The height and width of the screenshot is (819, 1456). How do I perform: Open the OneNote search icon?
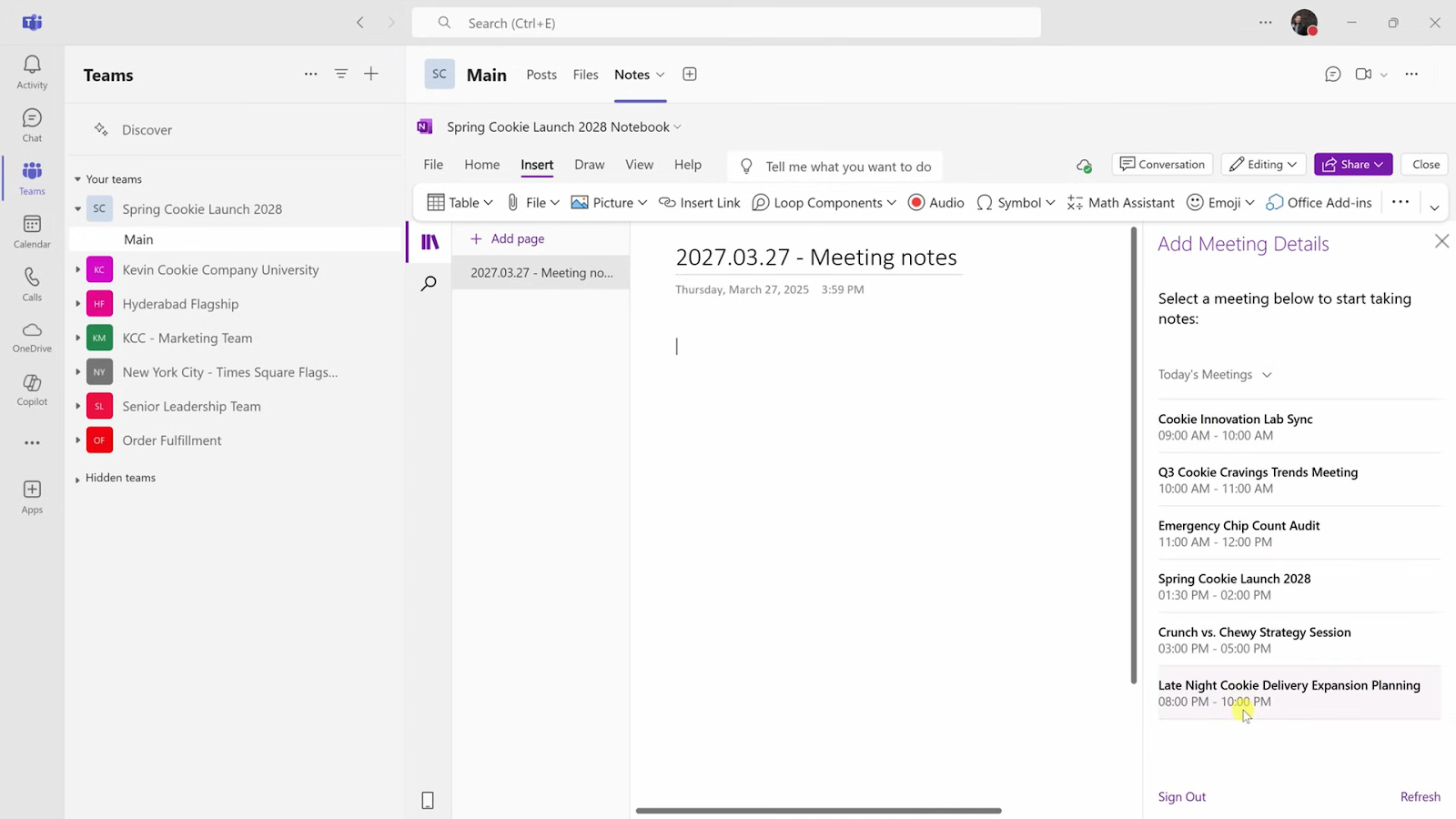[429, 284]
